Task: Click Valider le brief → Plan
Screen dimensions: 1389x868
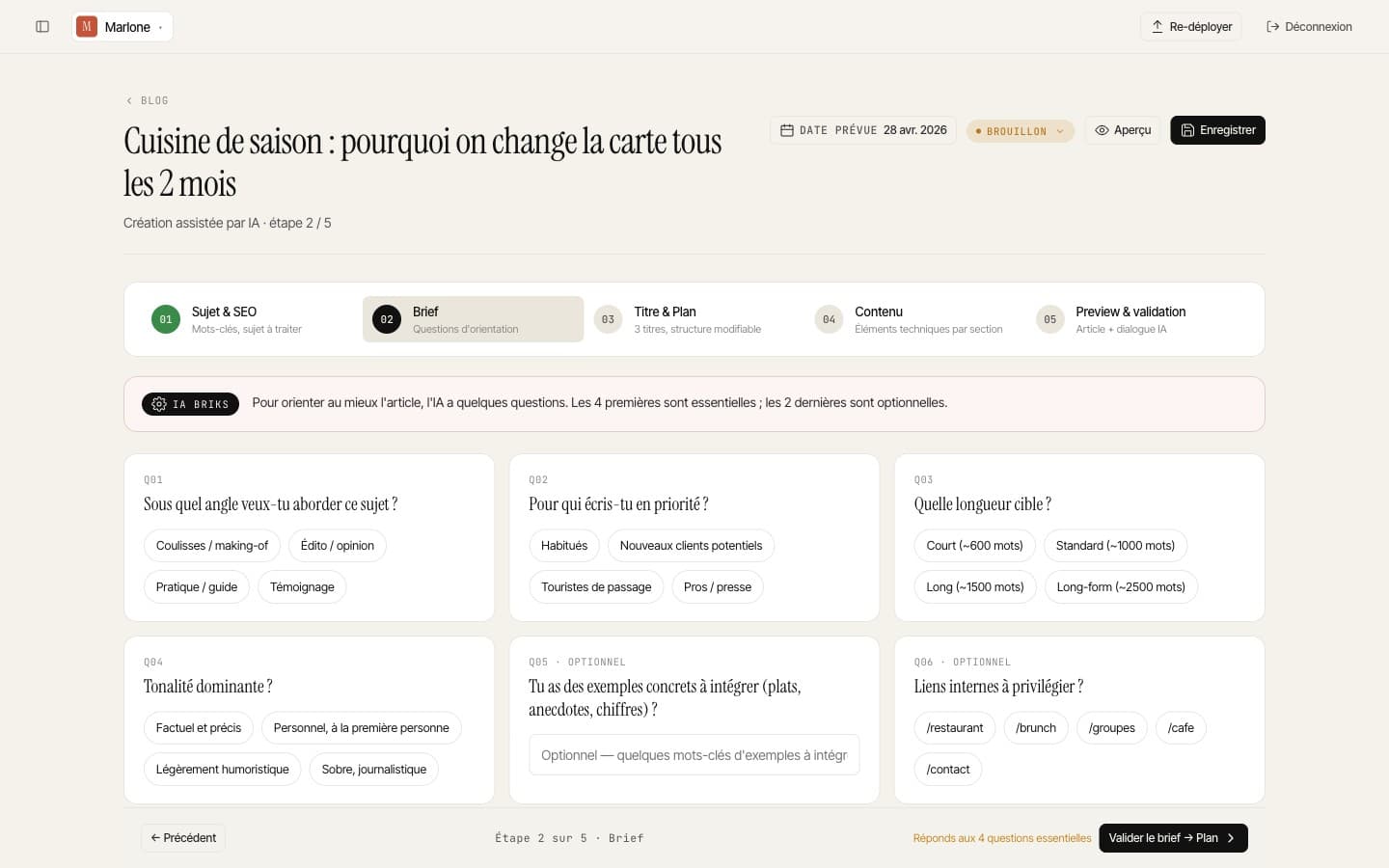Action: tap(1173, 838)
